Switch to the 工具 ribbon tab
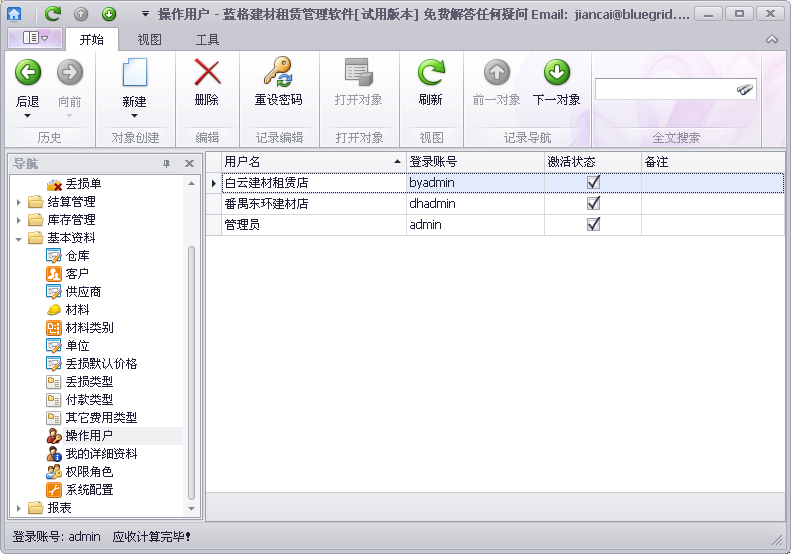This screenshot has width=791, height=554. click(207, 39)
